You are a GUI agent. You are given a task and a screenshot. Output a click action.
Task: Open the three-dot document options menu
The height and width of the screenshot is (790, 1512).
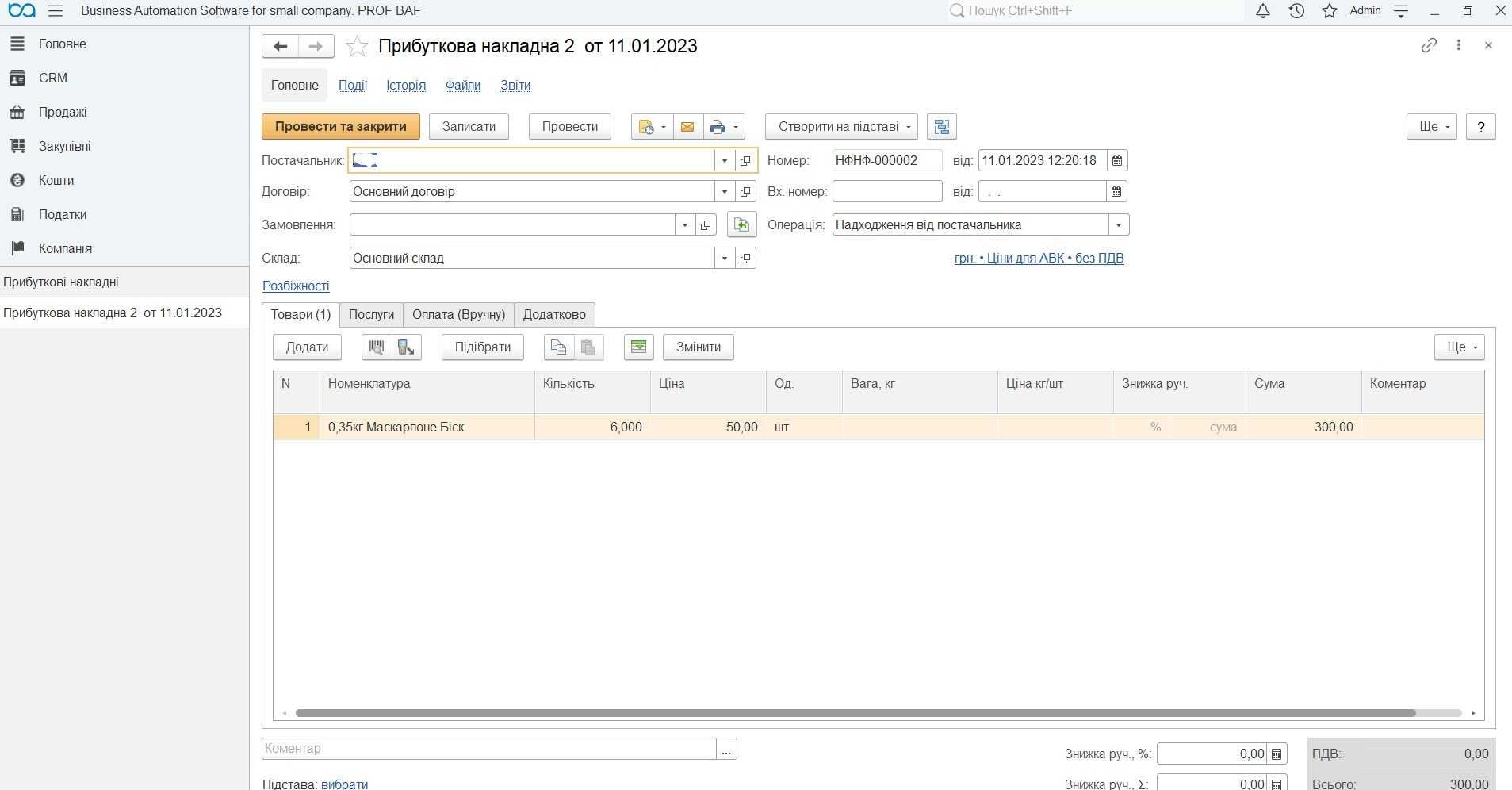coord(1459,45)
